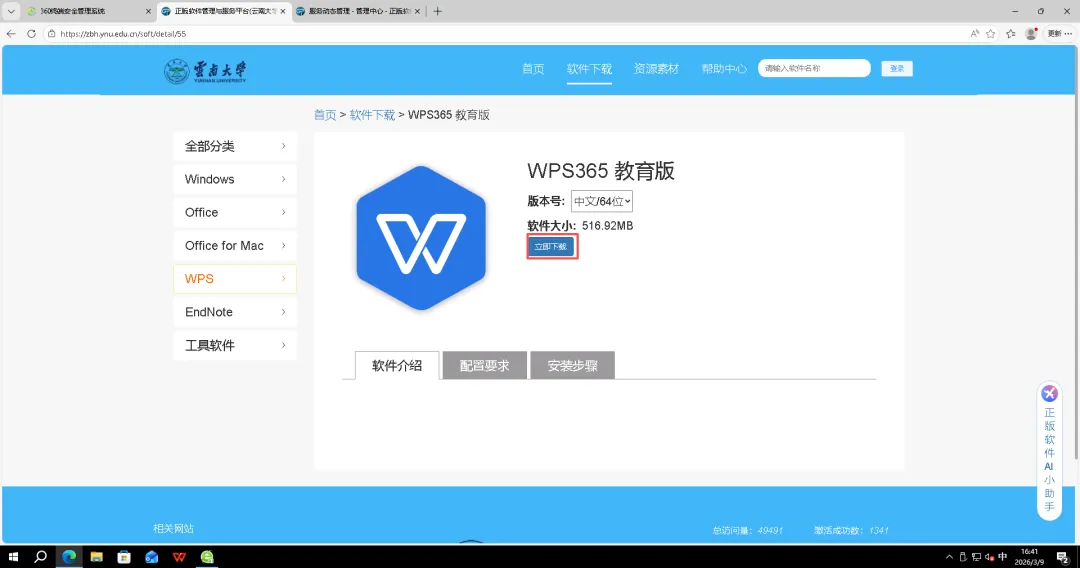Image resolution: width=1080 pixels, height=568 pixels.
Task: Expand the Office category
Action: pos(235,212)
